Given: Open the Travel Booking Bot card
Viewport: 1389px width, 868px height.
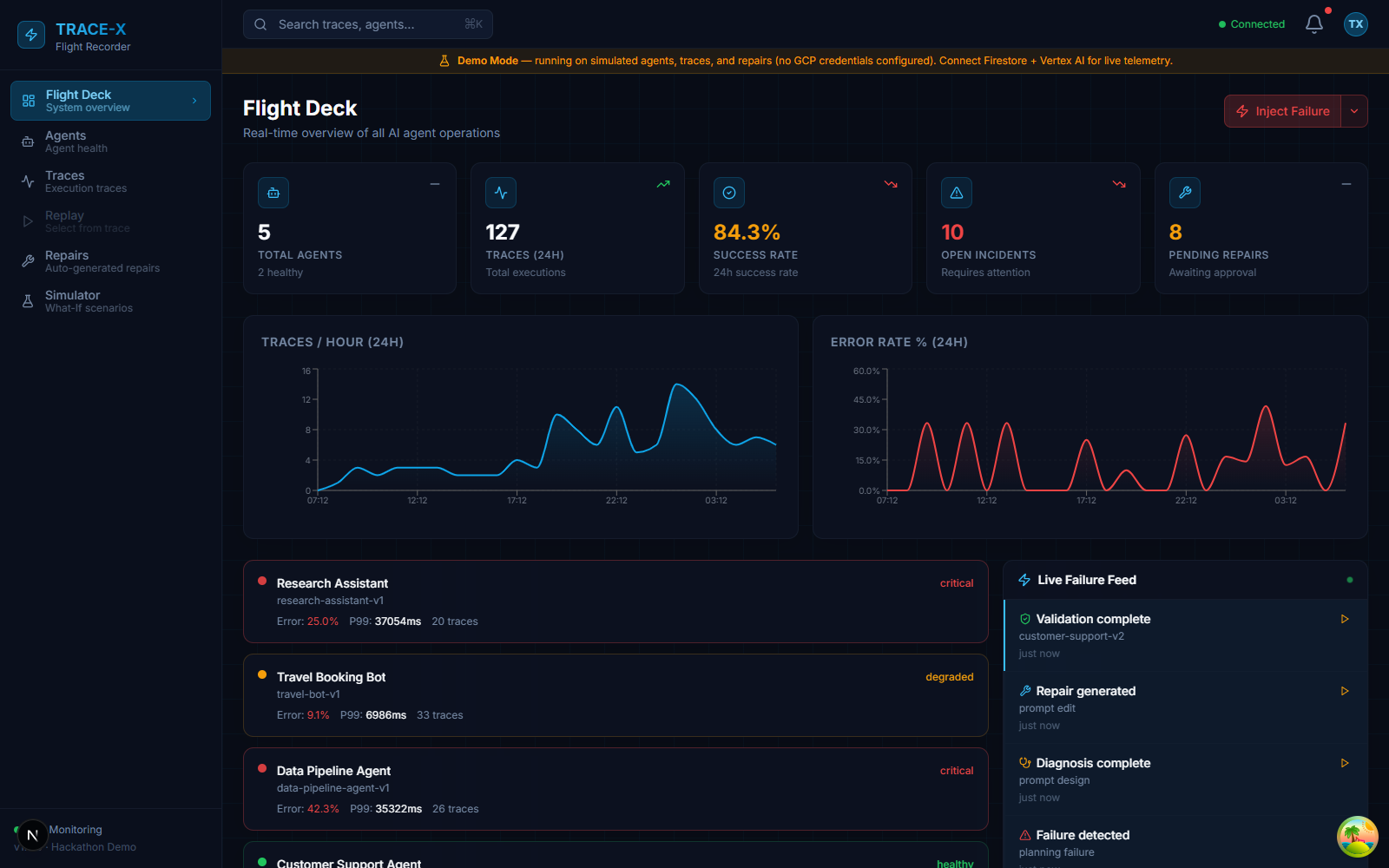Looking at the screenshot, I should 616,695.
